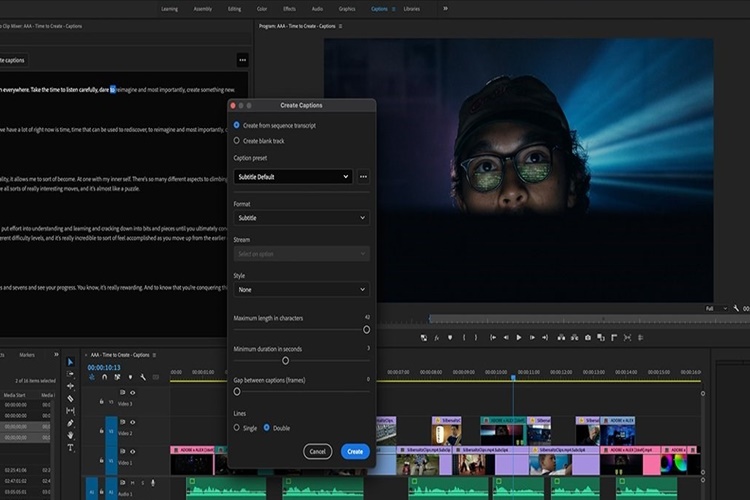Open timeline sequence panel menu
Screen dimensions: 750x500
click(x=154, y=355)
